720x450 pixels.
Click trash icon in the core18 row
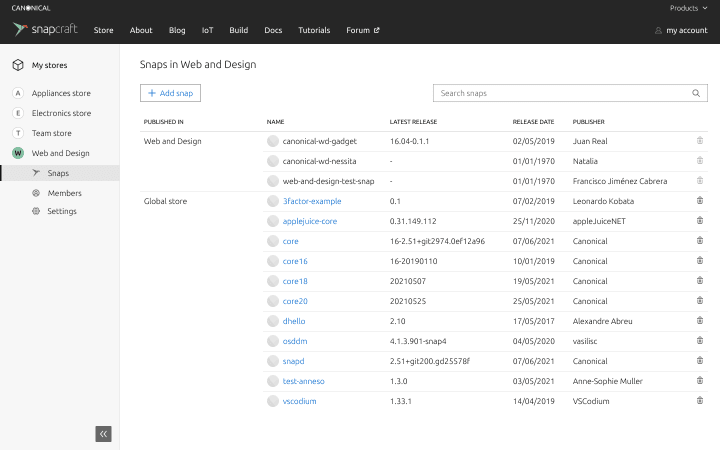[700, 280]
